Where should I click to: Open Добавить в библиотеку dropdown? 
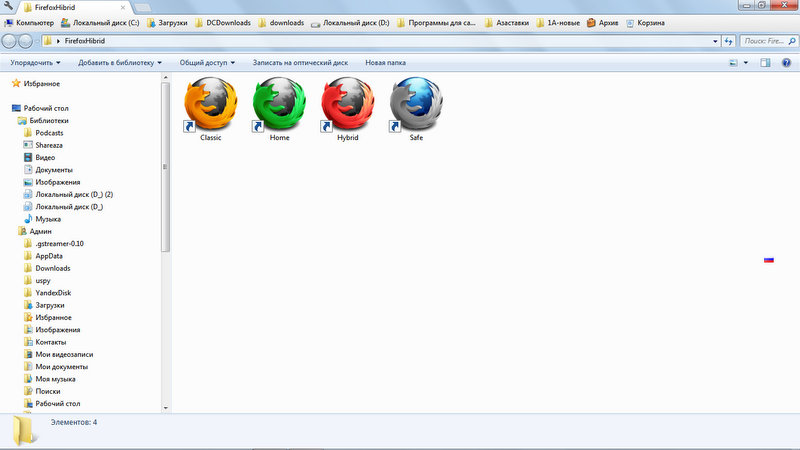coord(120,63)
